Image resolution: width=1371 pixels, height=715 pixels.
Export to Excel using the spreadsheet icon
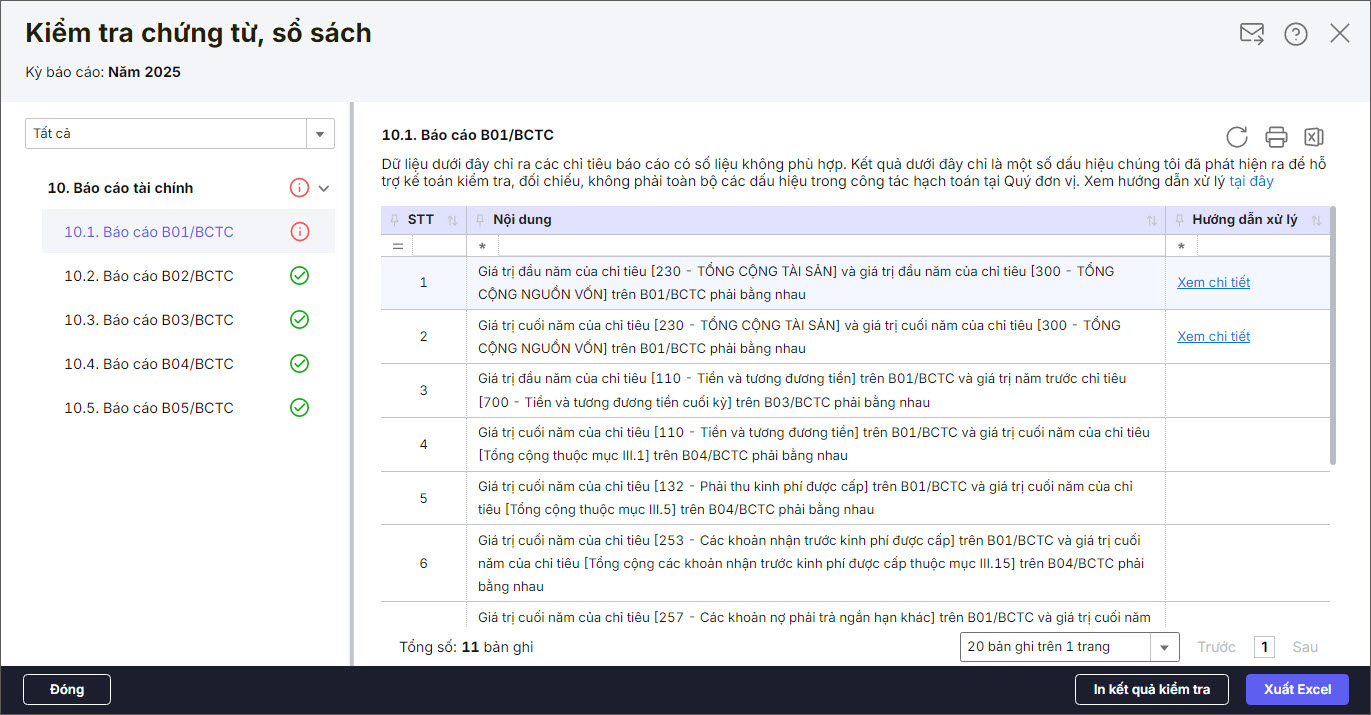[x=1314, y=137]
